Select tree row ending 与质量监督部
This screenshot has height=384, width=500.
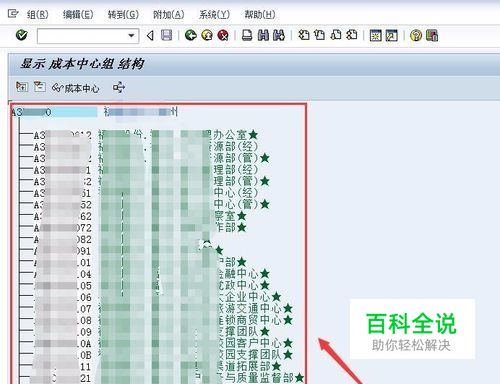(x=168, y=378)
